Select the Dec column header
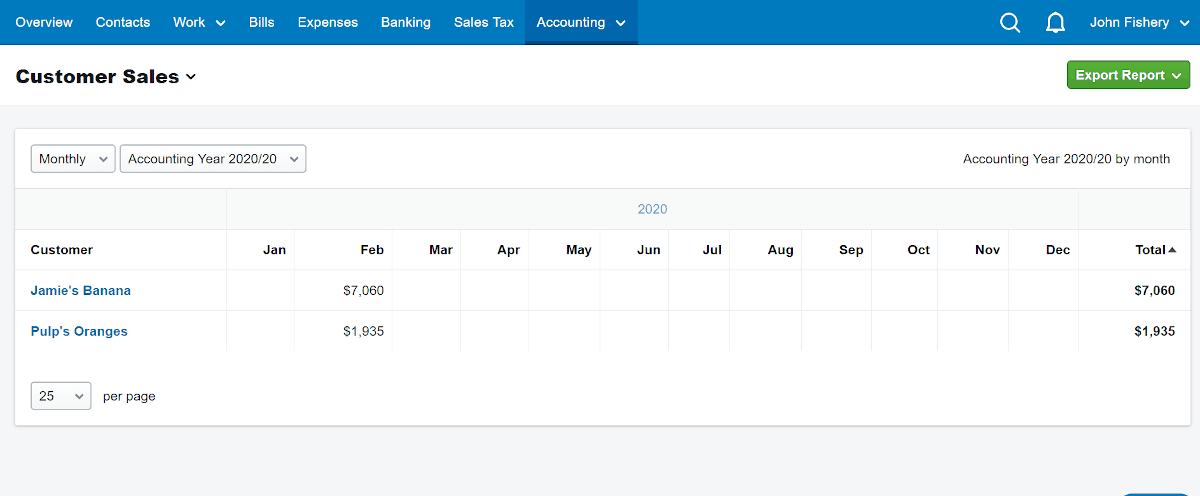 (1058, 250)
